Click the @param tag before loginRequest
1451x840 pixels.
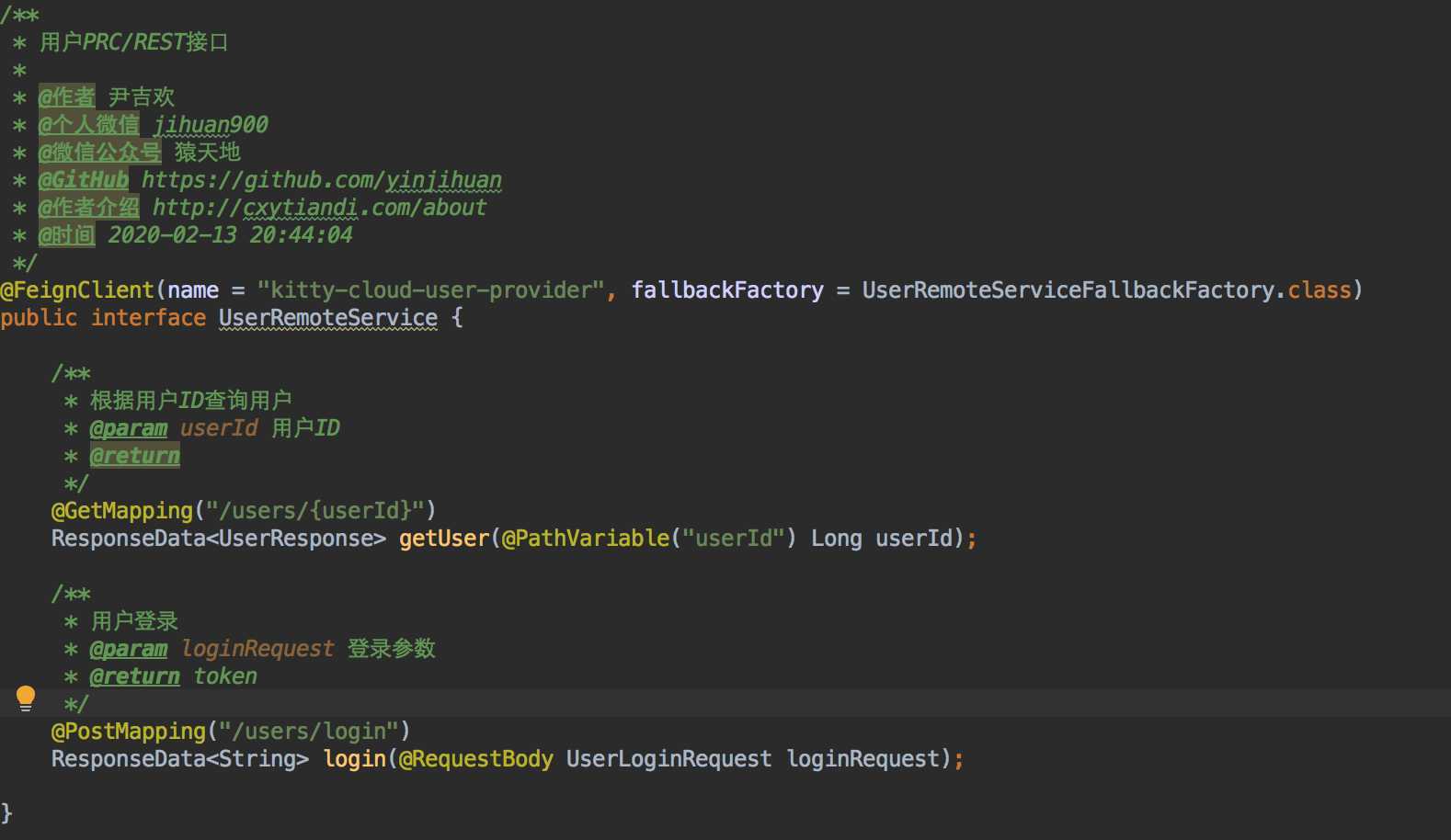(129, 649)
